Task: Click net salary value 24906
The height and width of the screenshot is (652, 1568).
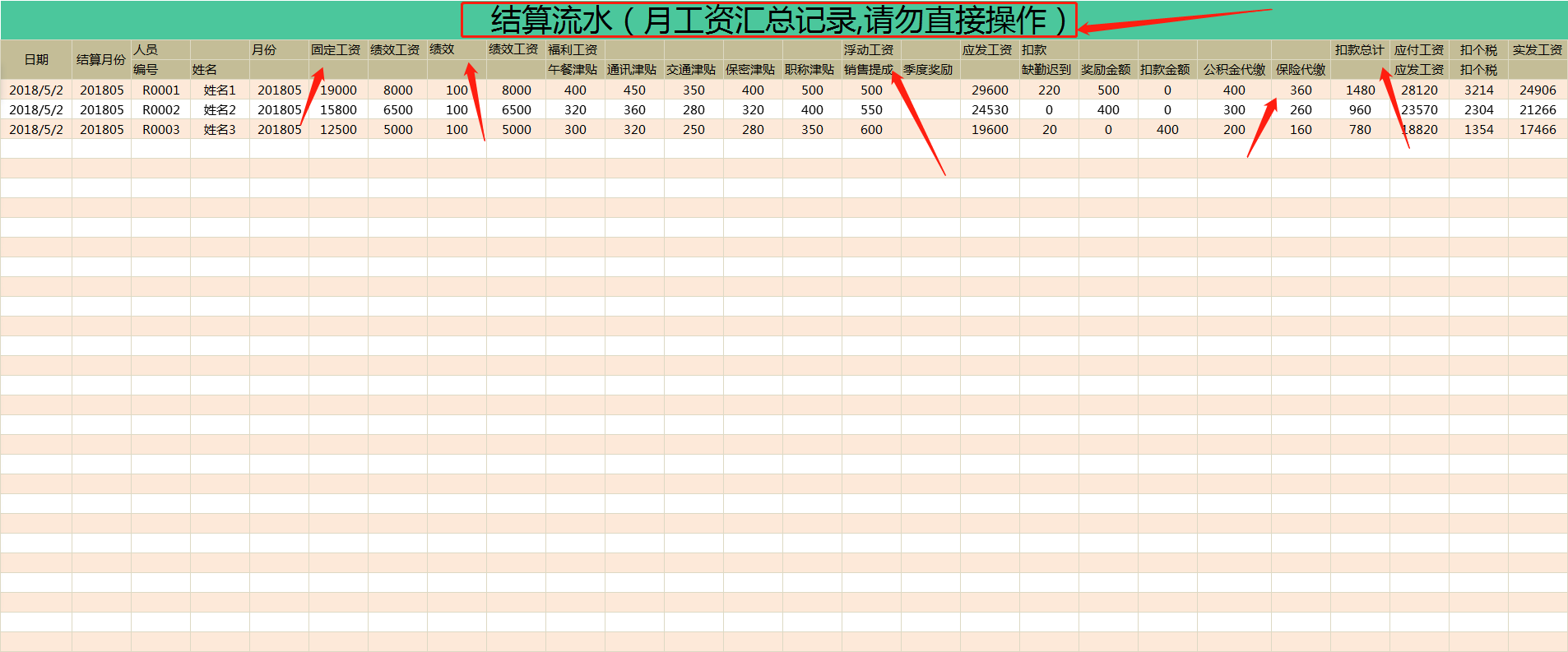Action: click(1538, 90)
